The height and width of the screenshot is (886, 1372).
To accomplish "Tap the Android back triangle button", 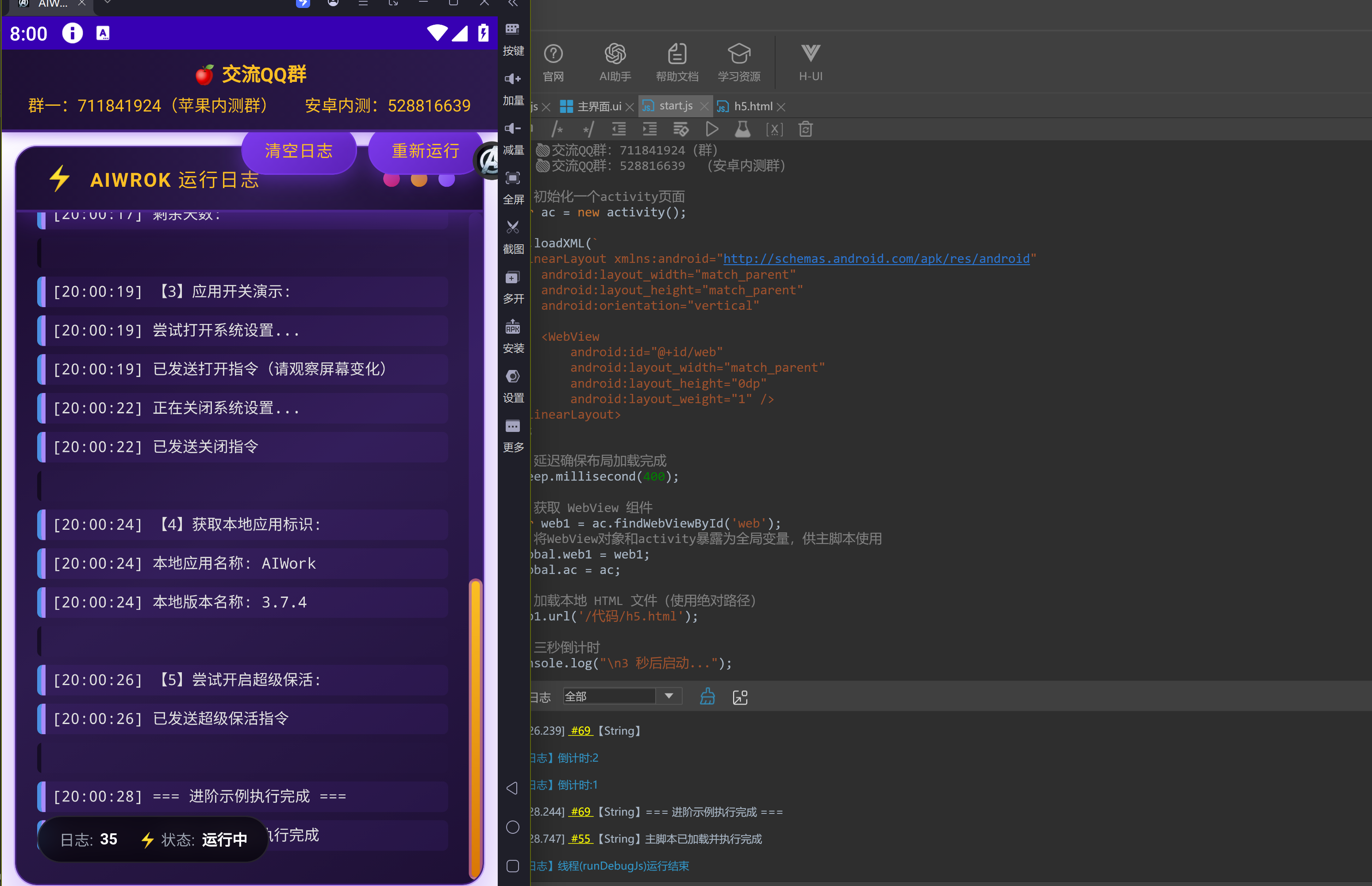I will 512,788.
